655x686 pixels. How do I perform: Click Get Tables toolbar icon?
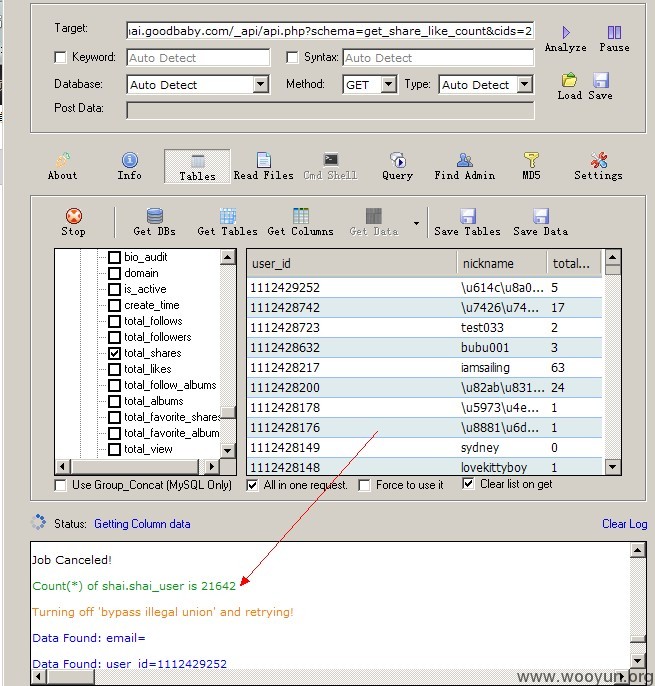click(x=228, y=216)
